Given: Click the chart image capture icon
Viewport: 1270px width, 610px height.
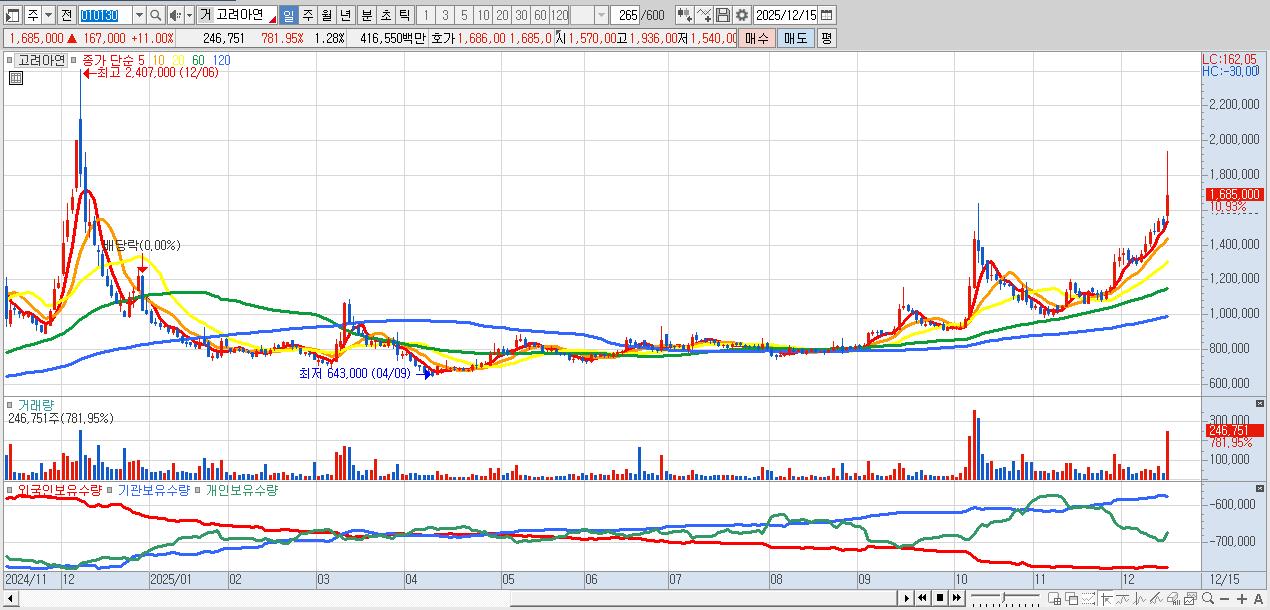Looking at the screenshot, I should pyautogui.click(x=1191, y=599).
